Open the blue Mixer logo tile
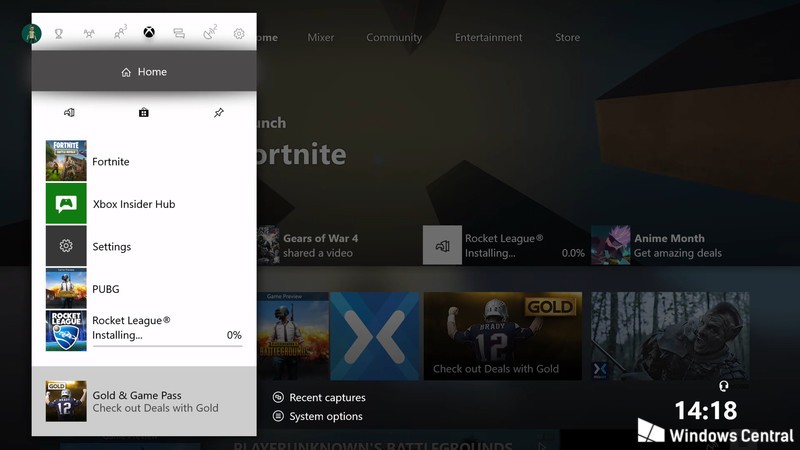 coord(374,336)
